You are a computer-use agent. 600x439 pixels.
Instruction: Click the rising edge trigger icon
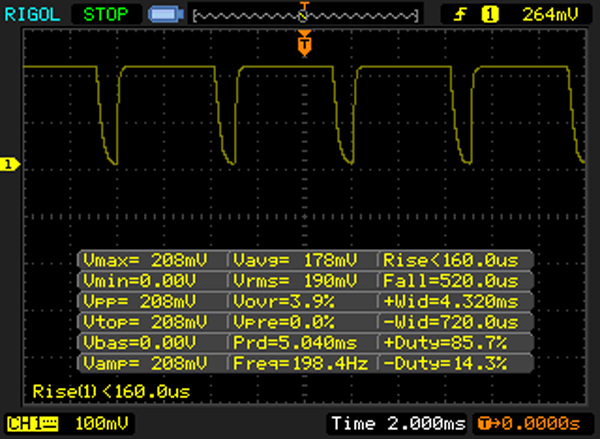click(x=460, y=15)
